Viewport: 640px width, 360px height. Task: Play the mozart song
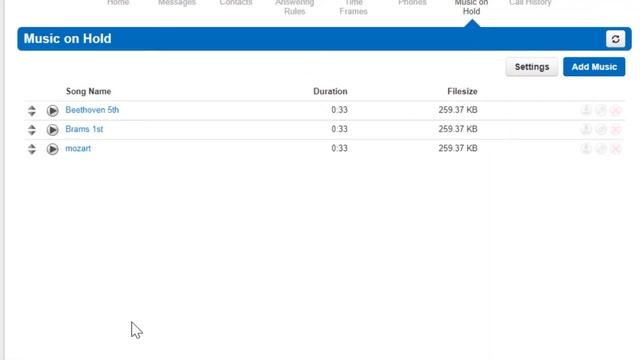(x=52, y=149)
